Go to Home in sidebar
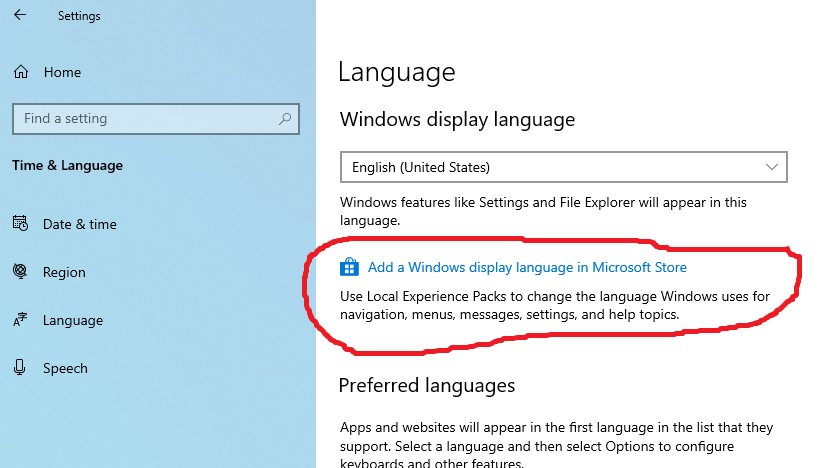Image resolution: width=840 pixels, height=468 pixels. [62, 72]
